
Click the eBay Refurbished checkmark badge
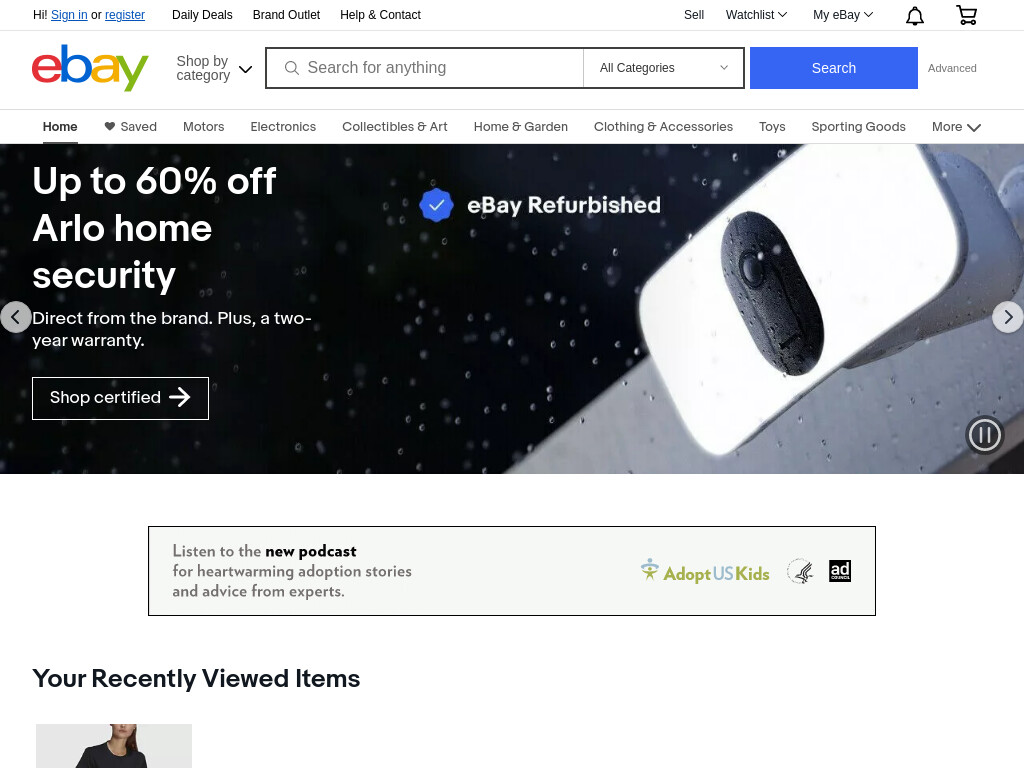(436, 205)
